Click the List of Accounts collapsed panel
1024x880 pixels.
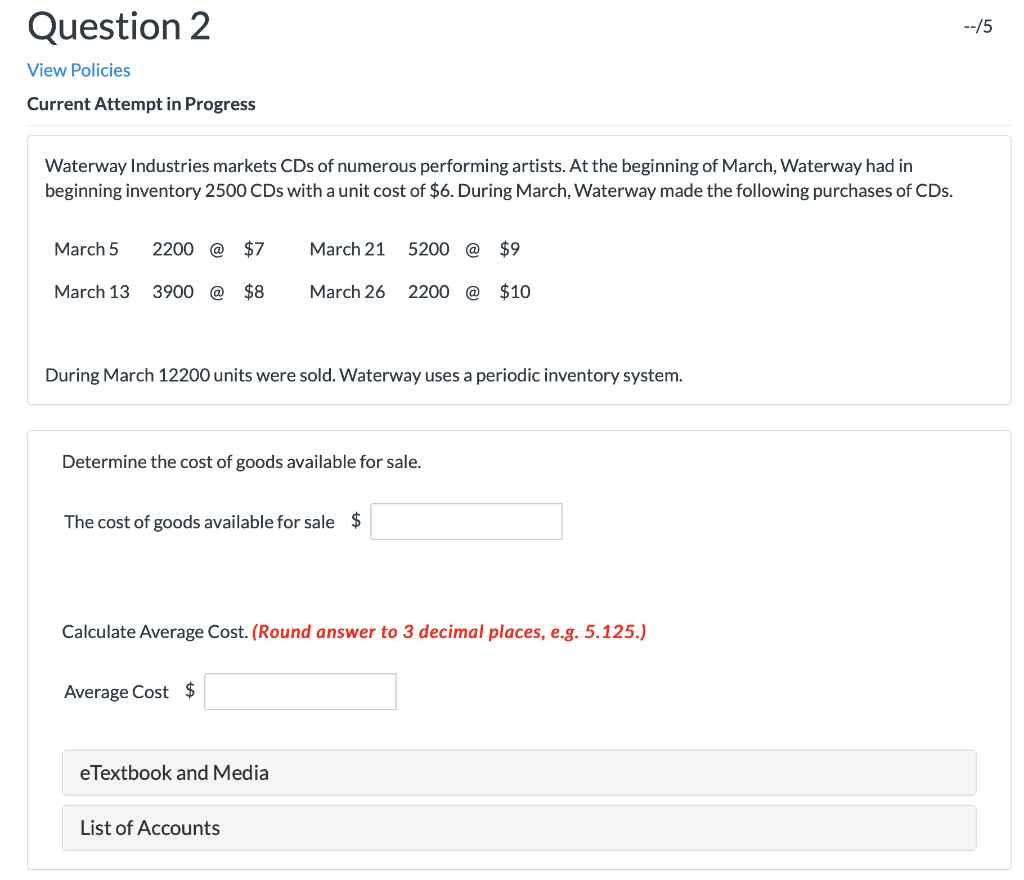pos(519,827)
